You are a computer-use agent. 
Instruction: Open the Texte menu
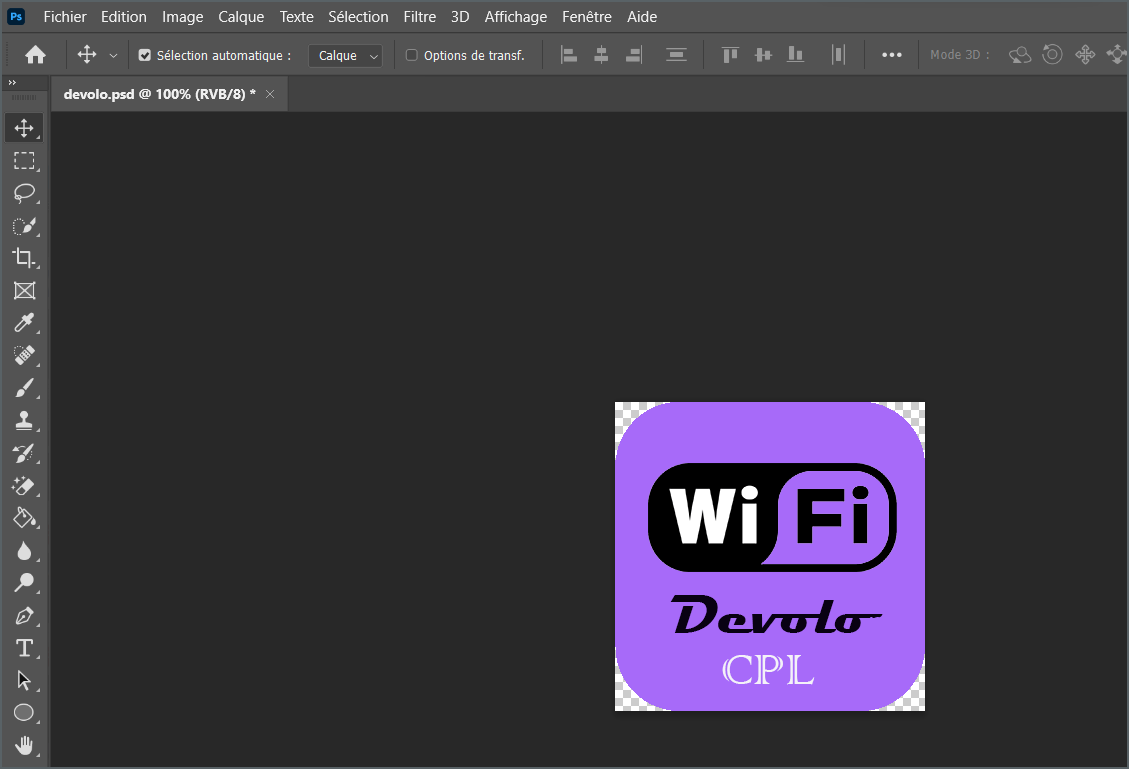(x=297, y=17)
